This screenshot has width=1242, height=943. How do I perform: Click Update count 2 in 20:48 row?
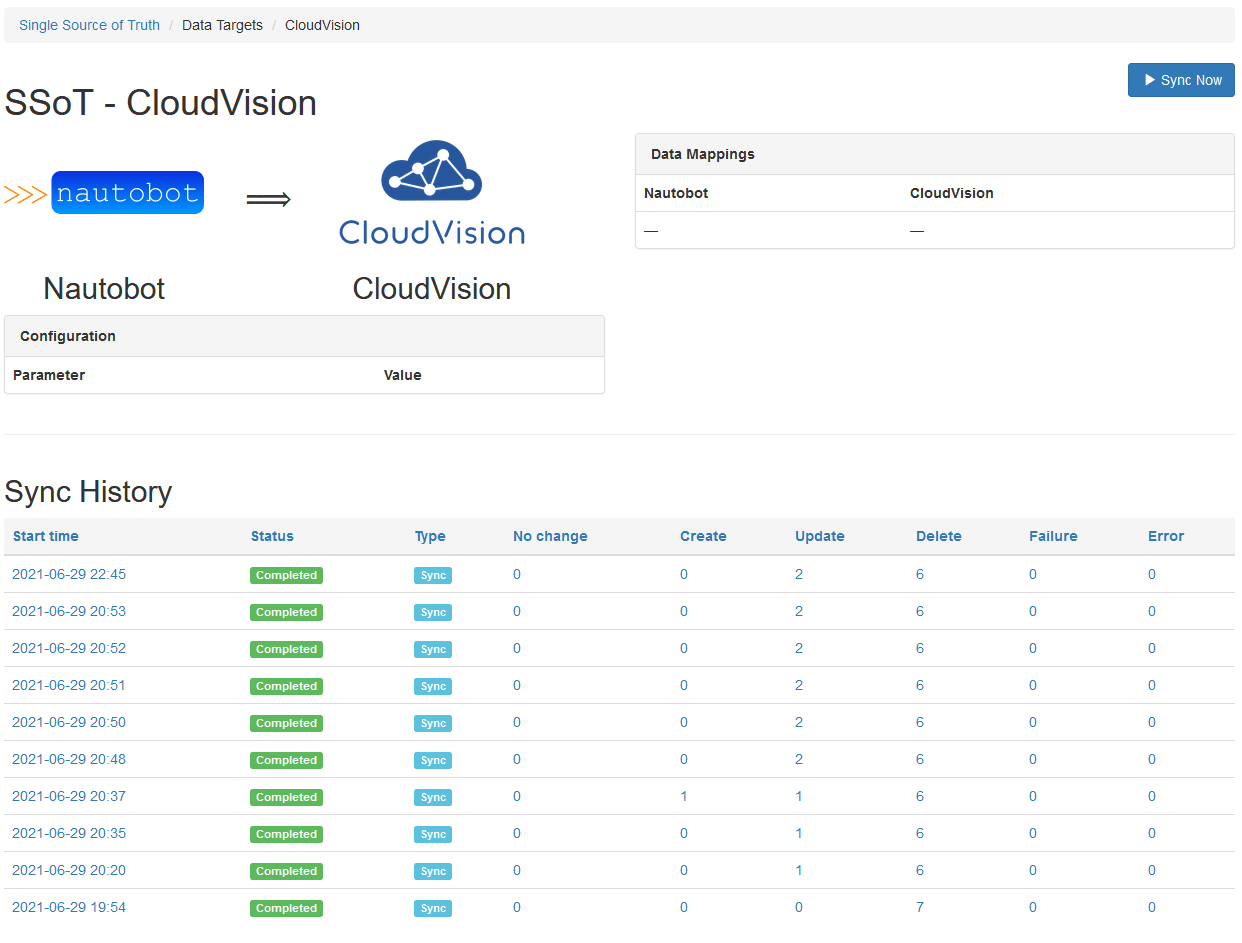(x=799, y=759)
